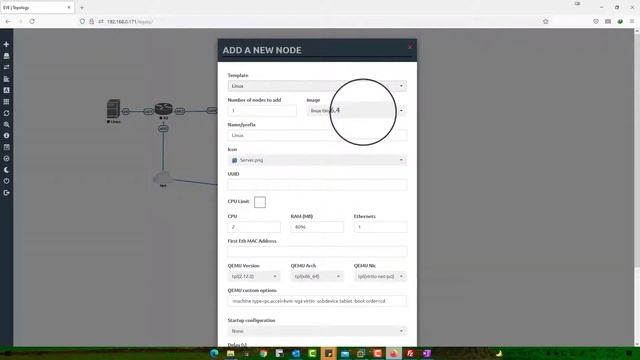640x360 pixels.
Task: Click the 'A' text objects sidebar icon
Action: tap(6, 90)
